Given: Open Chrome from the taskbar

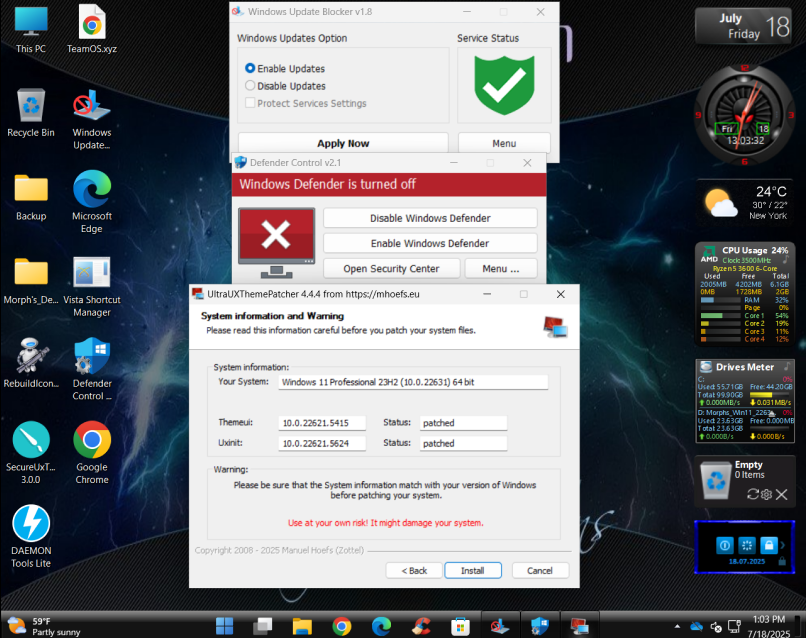Looking at the screenshot, I should click(342, 626).
